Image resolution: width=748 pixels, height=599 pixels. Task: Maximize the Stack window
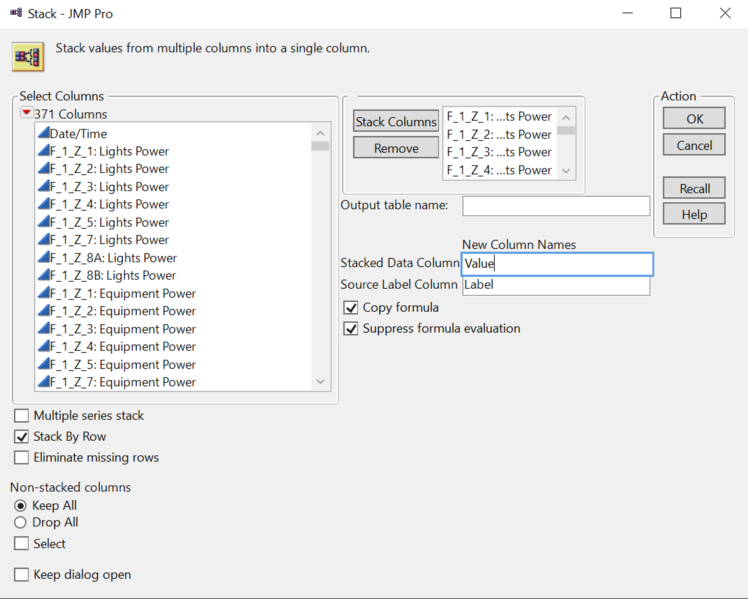[x=675, y=13]
